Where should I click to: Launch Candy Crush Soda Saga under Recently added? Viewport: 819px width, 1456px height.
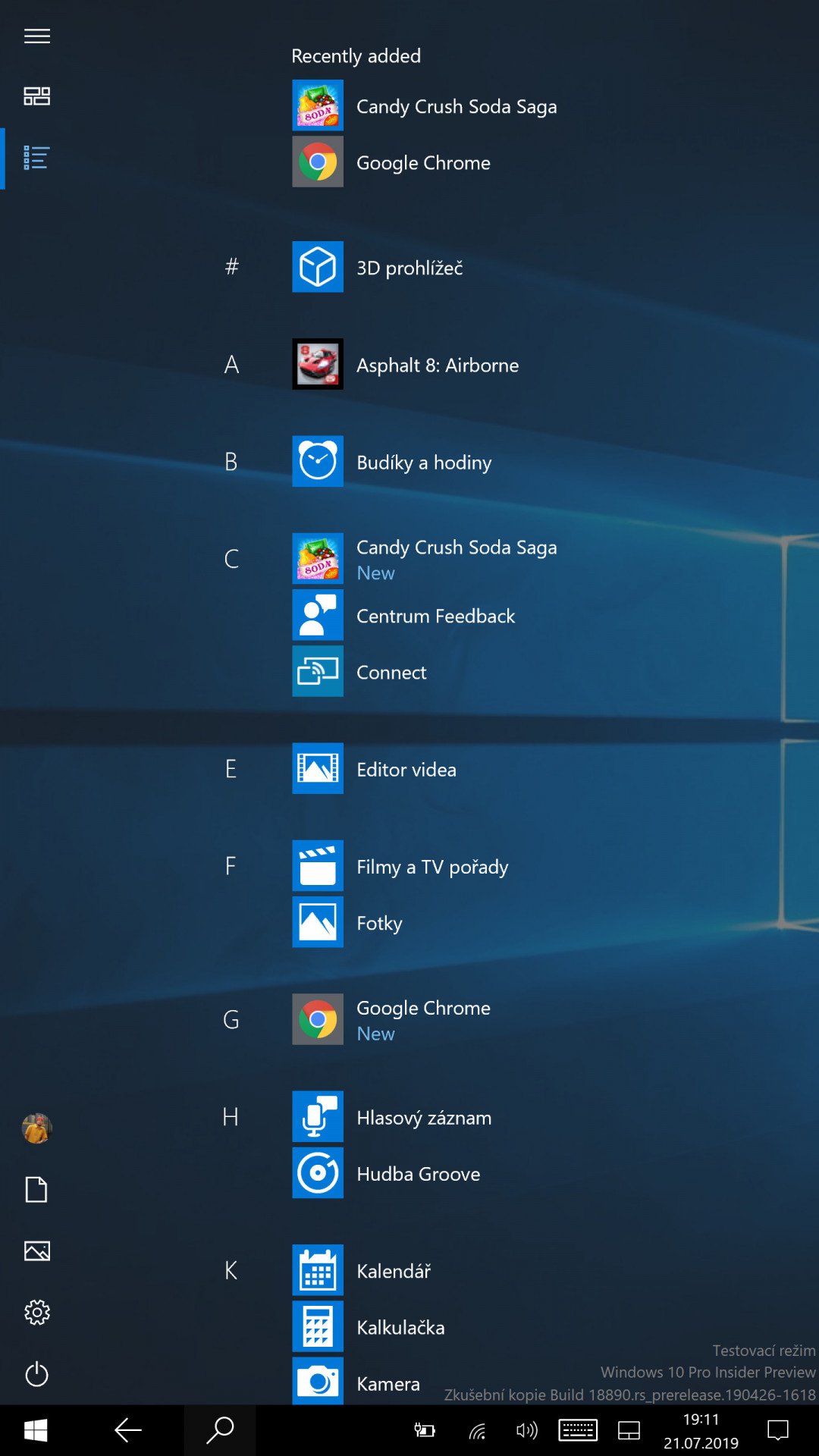(425, 106)
